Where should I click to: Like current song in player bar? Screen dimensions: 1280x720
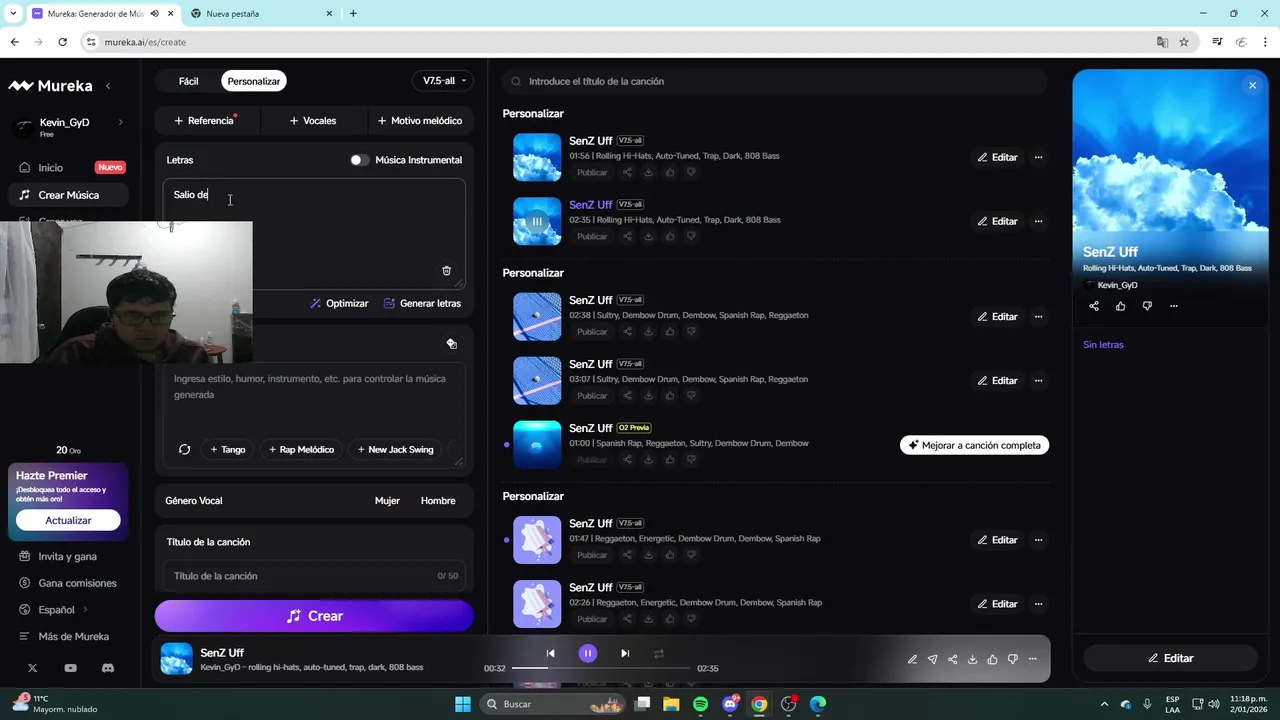tap(992, 659)
